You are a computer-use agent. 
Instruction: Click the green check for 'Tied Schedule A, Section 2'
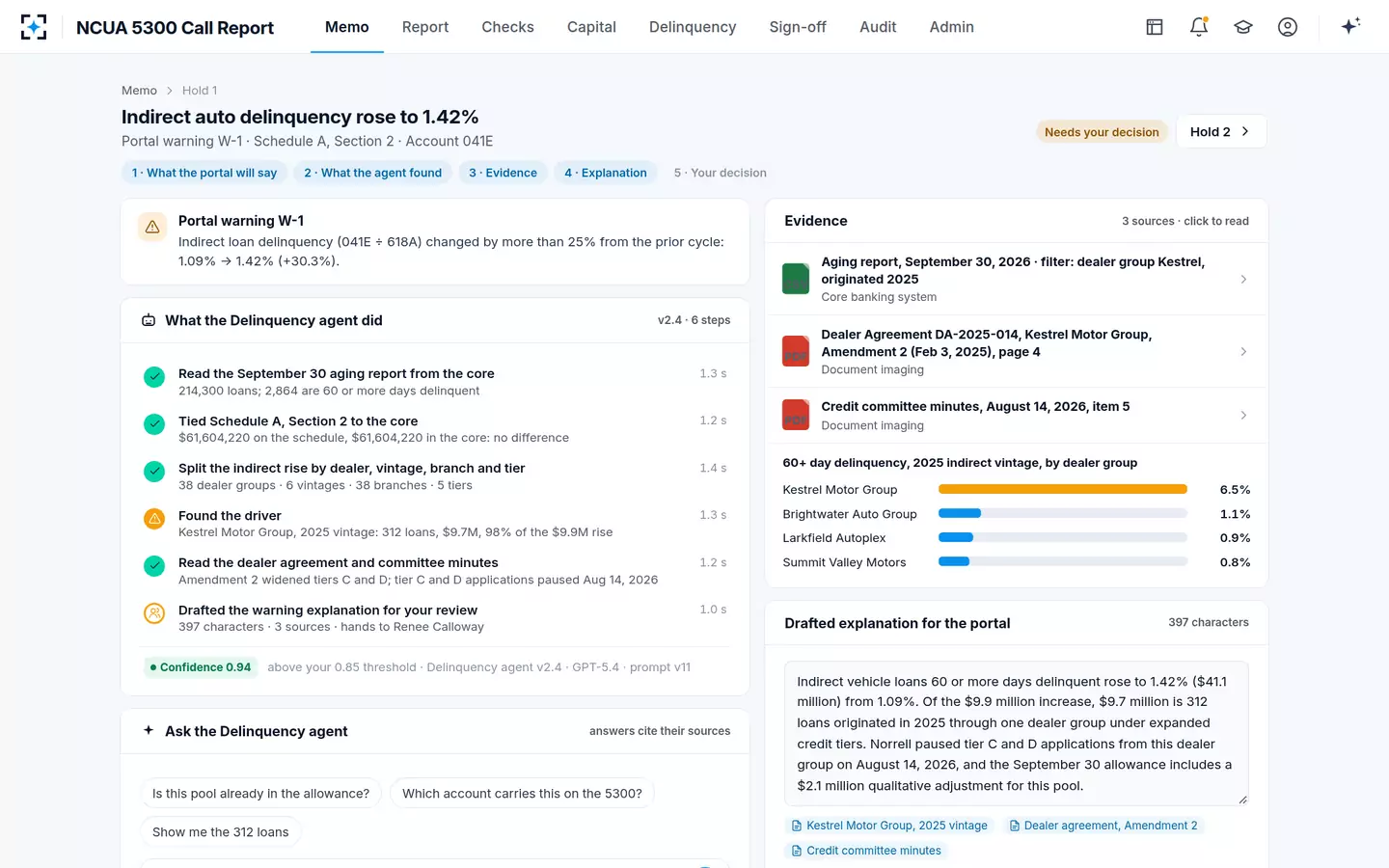click(x=154, y=424)
